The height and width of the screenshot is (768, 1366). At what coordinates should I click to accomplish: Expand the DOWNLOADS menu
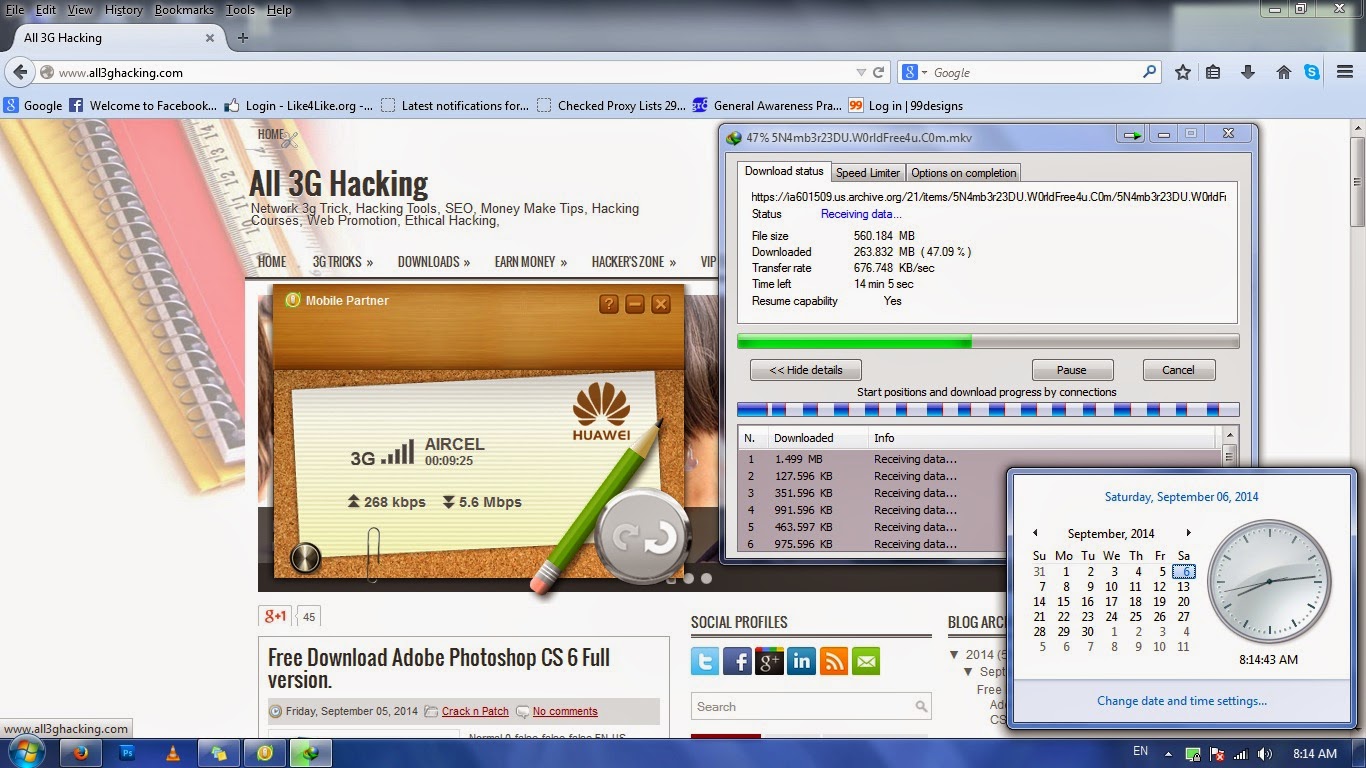[434, 262]
